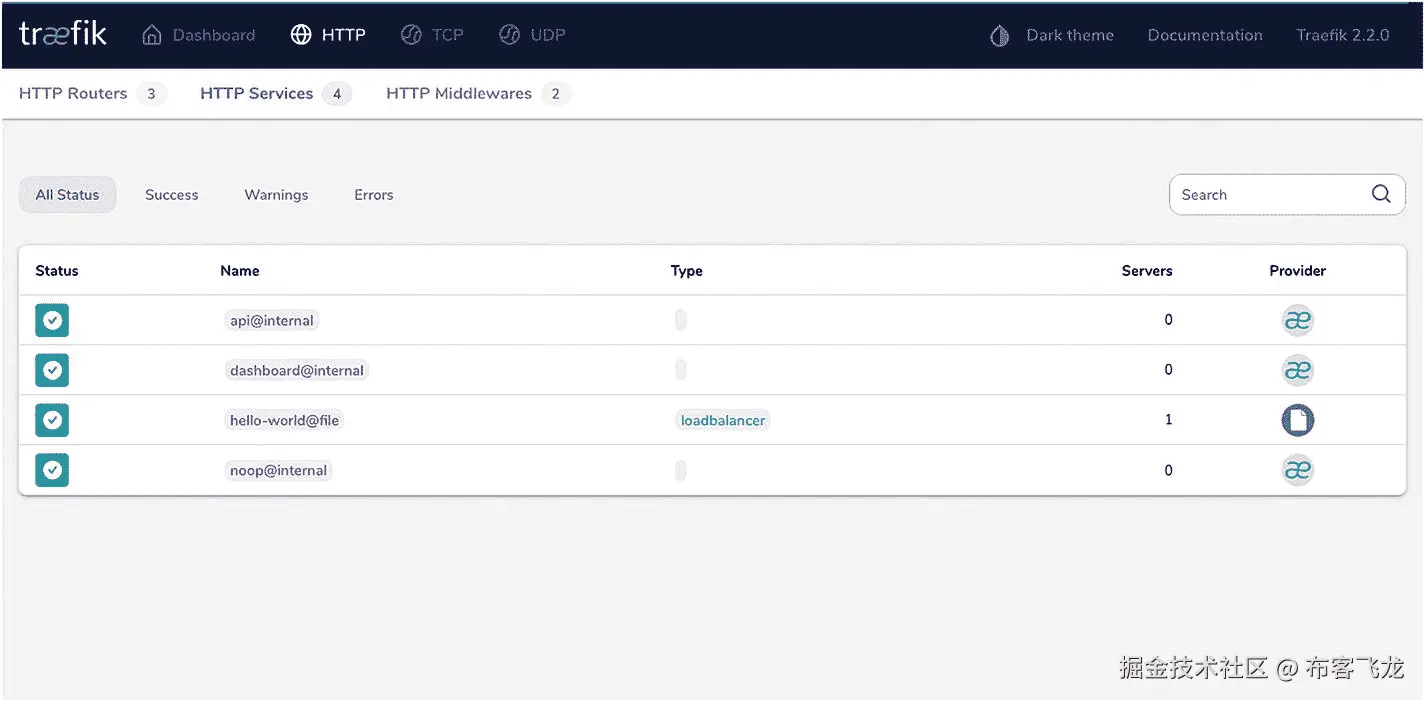Open the api@internal service
This screenshot has height=702, width=1425.
click(x=272, y=321)
